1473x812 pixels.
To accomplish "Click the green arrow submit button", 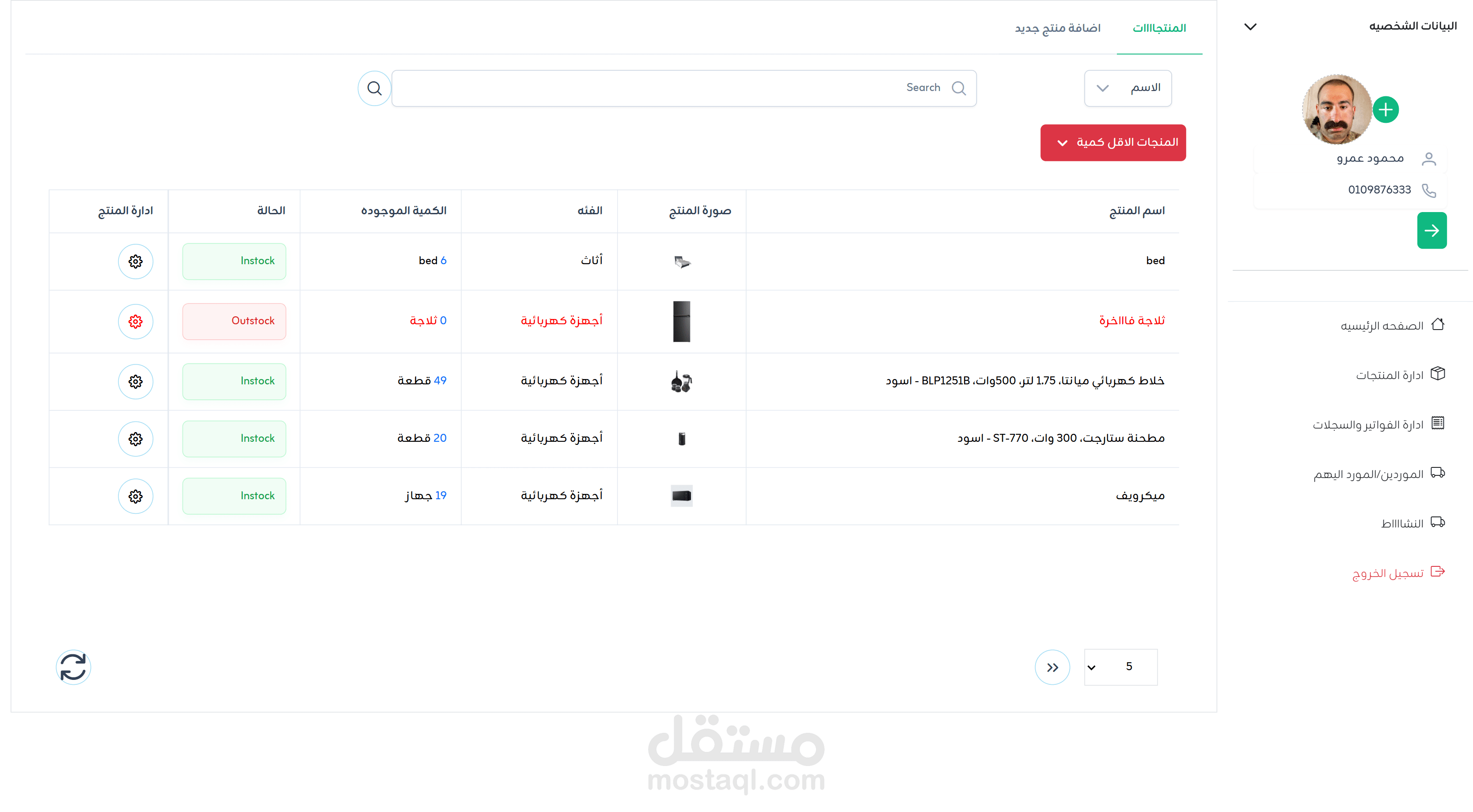I will (1432, 231).
